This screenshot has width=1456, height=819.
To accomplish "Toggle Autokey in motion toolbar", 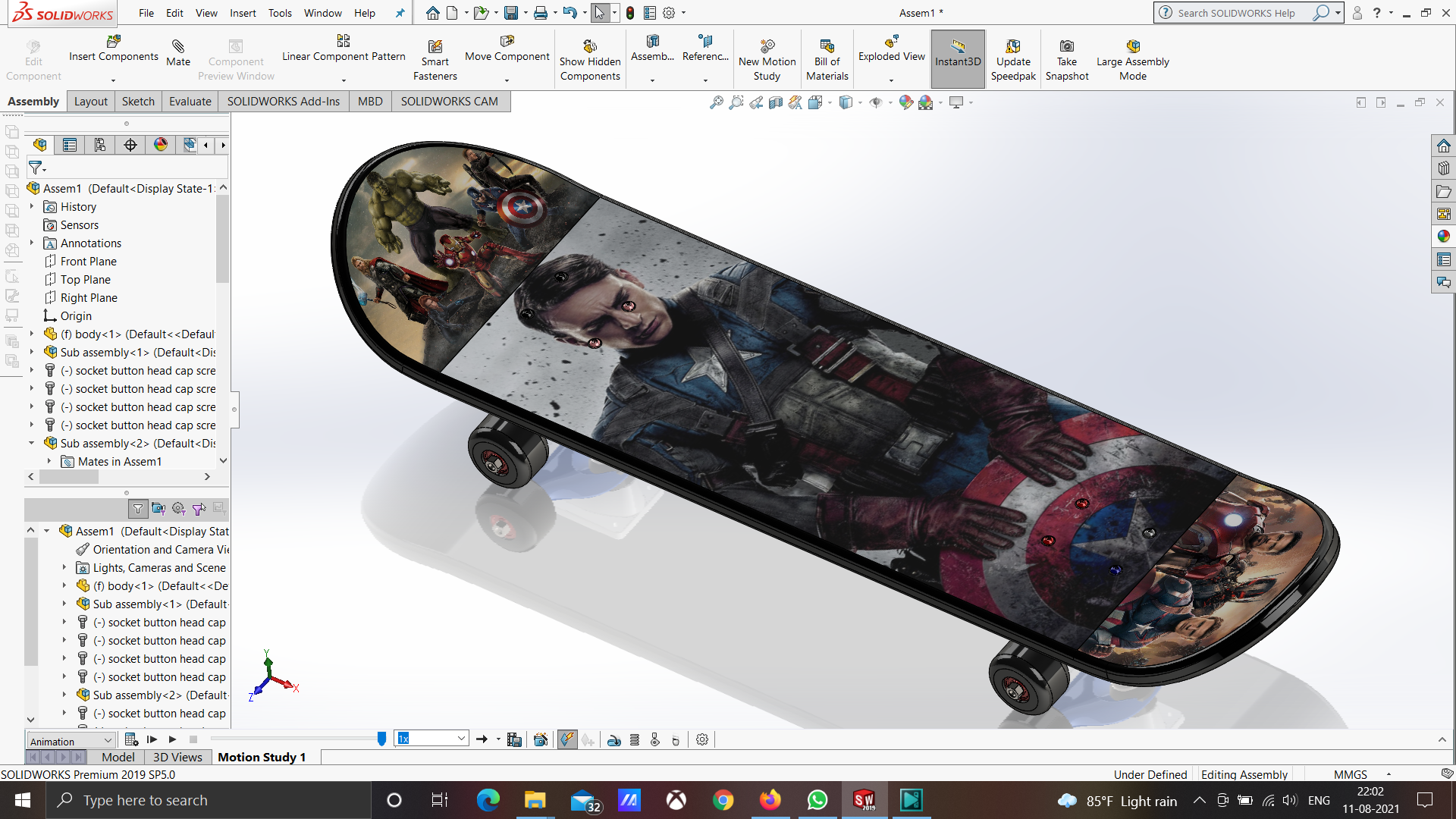I will tap(567, 739).
